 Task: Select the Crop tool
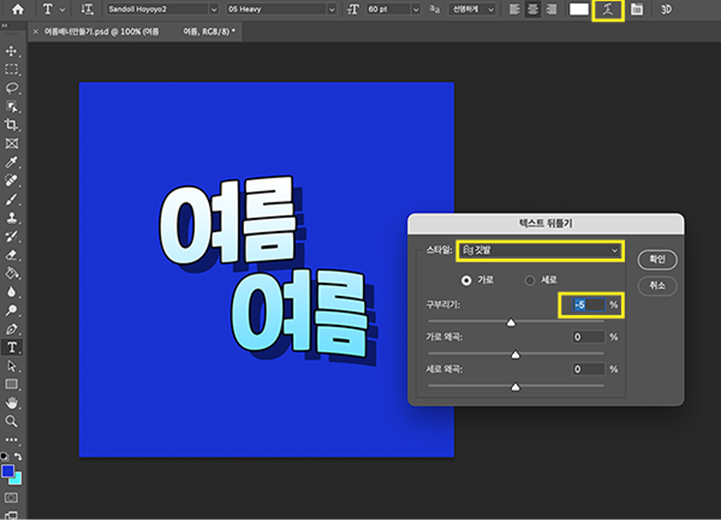(x=12, y=125)
